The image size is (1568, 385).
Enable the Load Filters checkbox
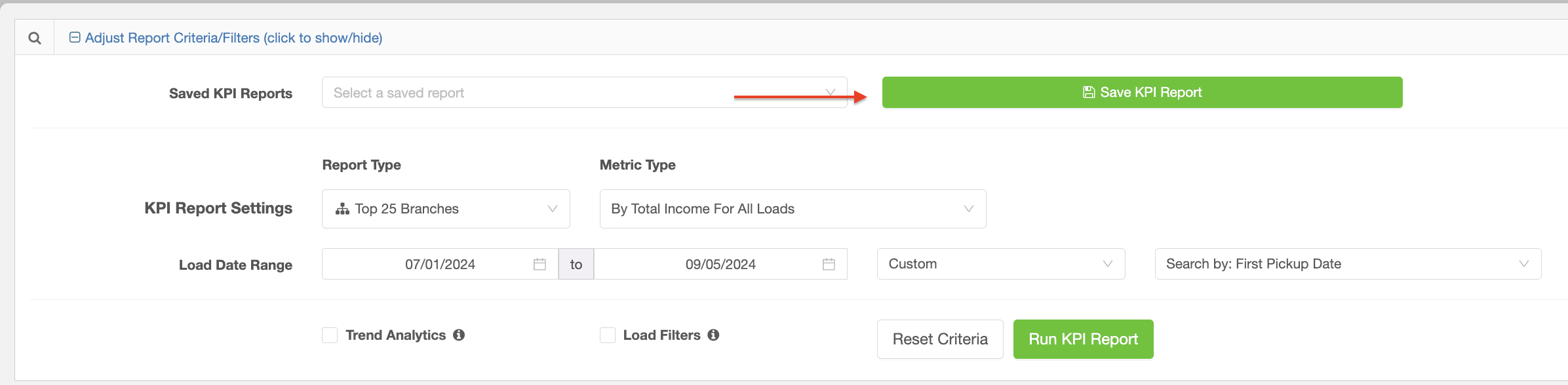click(608, 335)
